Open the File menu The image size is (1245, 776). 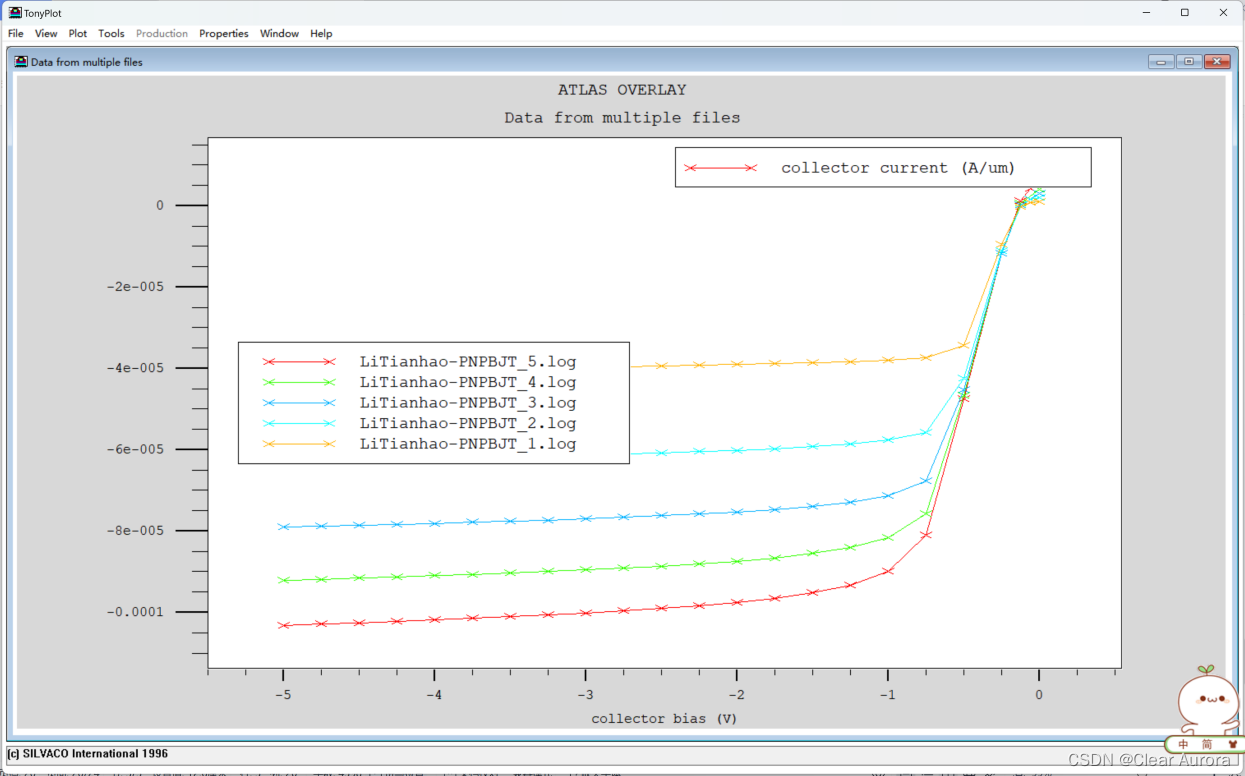pyautogui.click(x=16, y=33)
